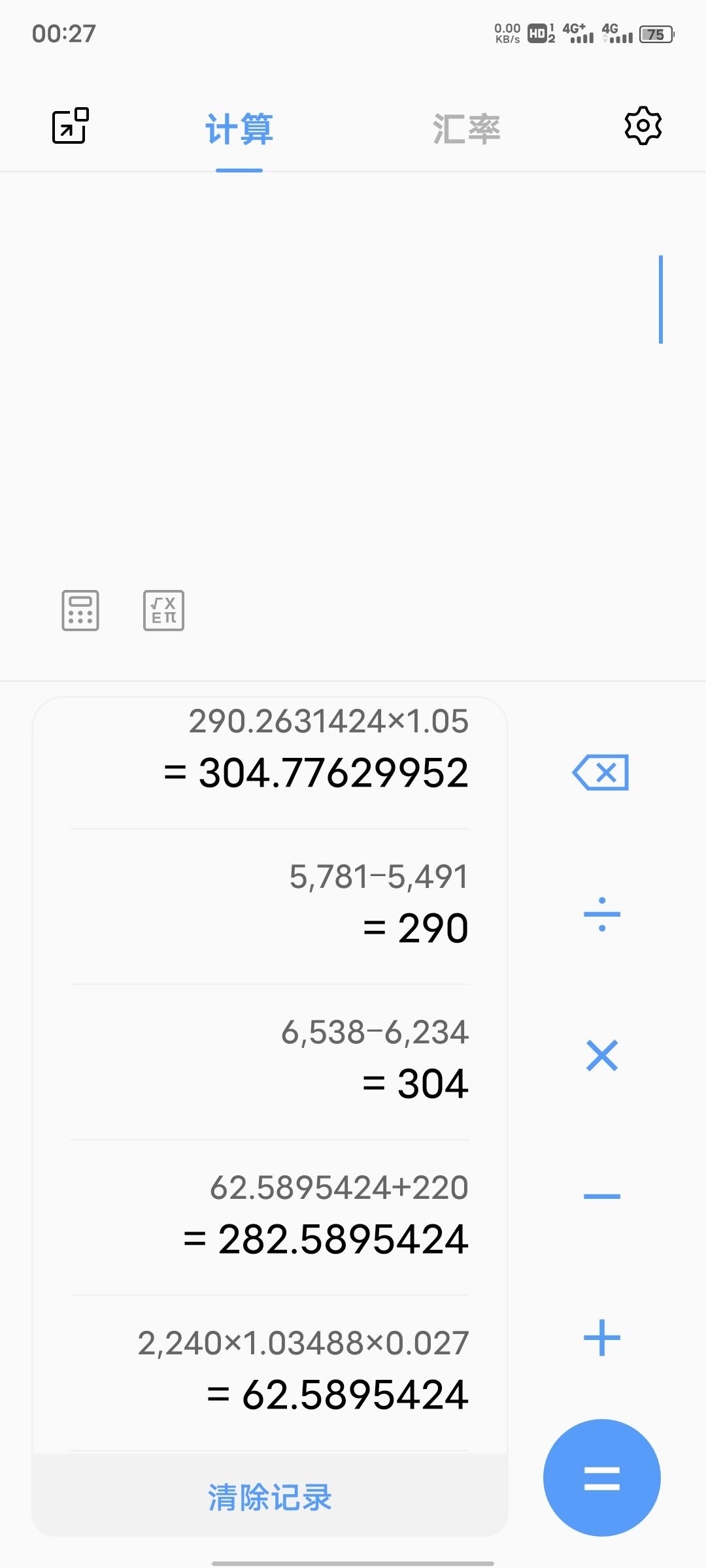
Task: Open the floating window mode icon
Action: (70, 125)
